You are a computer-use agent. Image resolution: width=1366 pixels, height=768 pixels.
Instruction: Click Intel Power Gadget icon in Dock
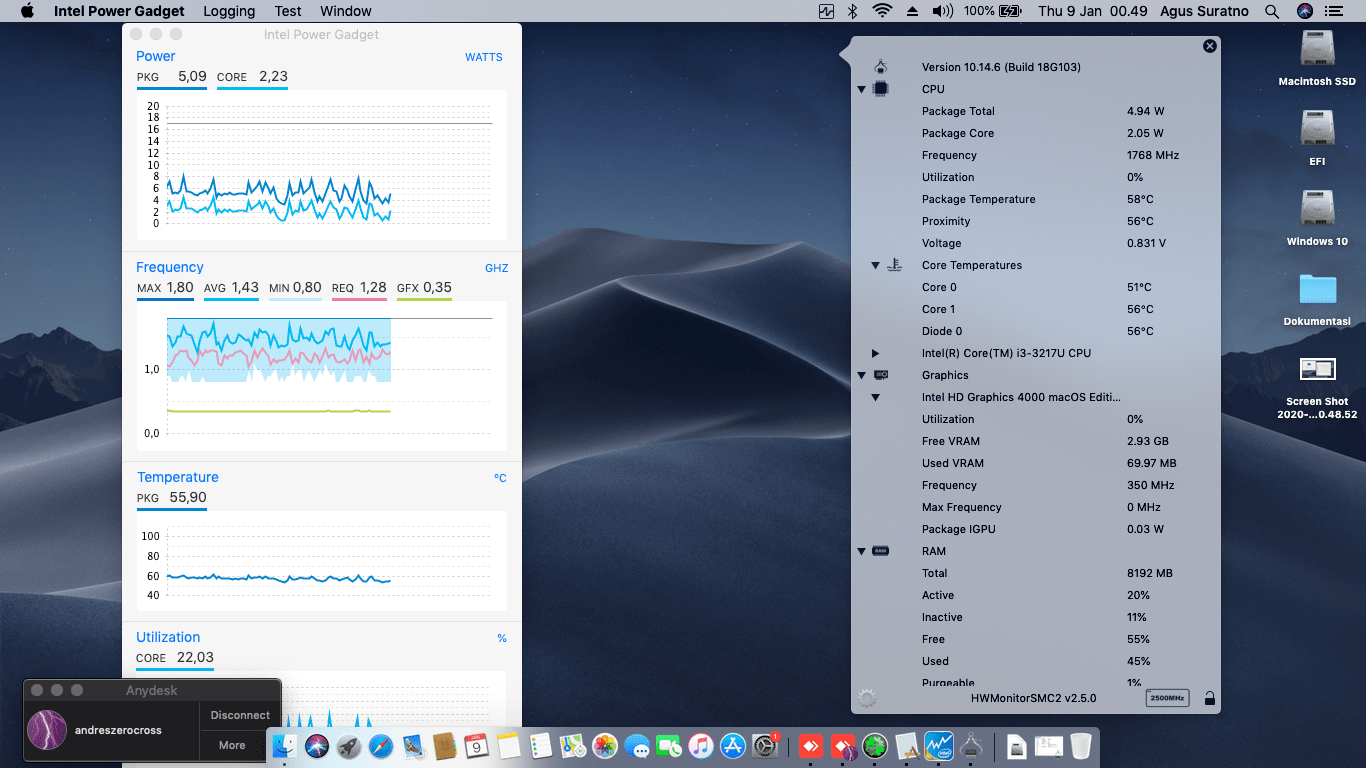click(x=939, y=746)
